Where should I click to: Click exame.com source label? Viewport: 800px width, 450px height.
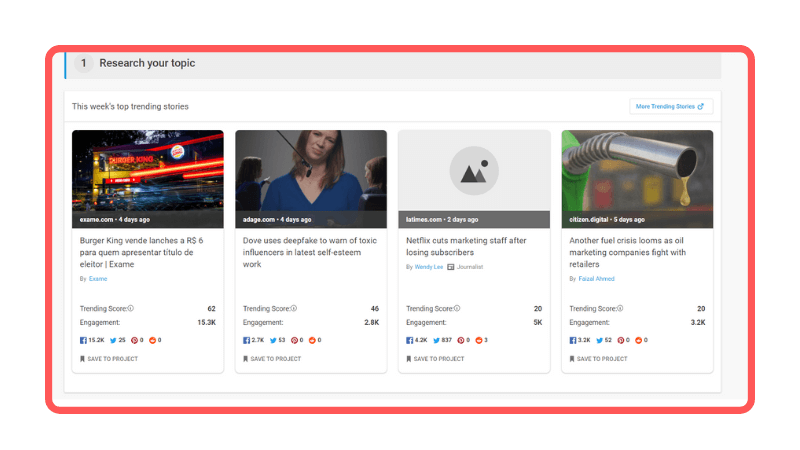click(x=96, y=219)
